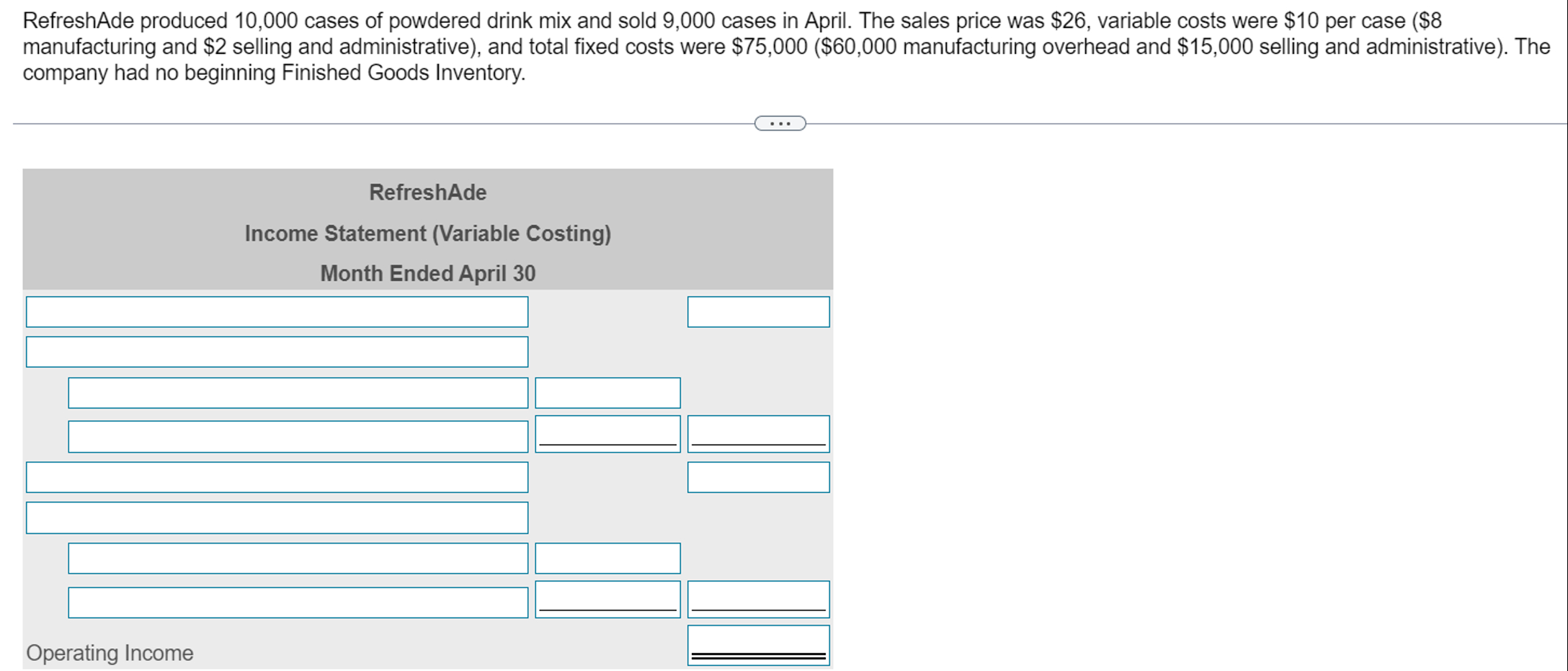The width and height of the screenshot is (1568, 671).
Task: Select the second full-width label field
Action: 277,352
